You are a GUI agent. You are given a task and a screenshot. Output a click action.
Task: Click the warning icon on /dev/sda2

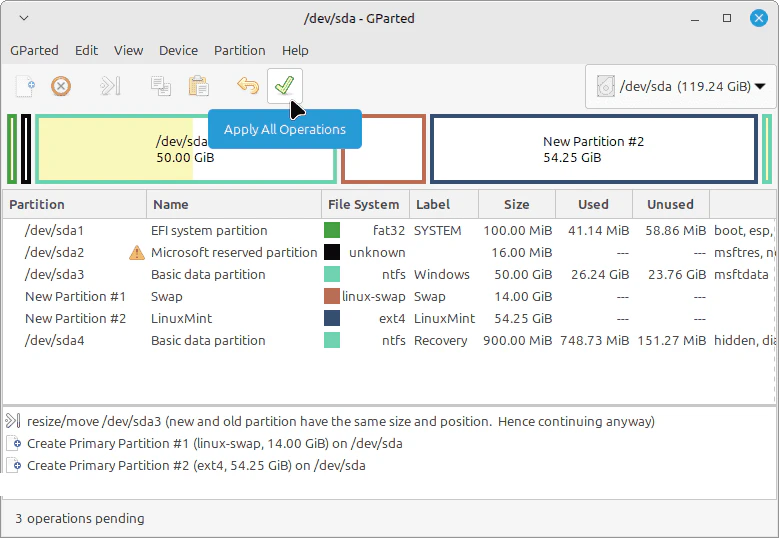[137, 252]
